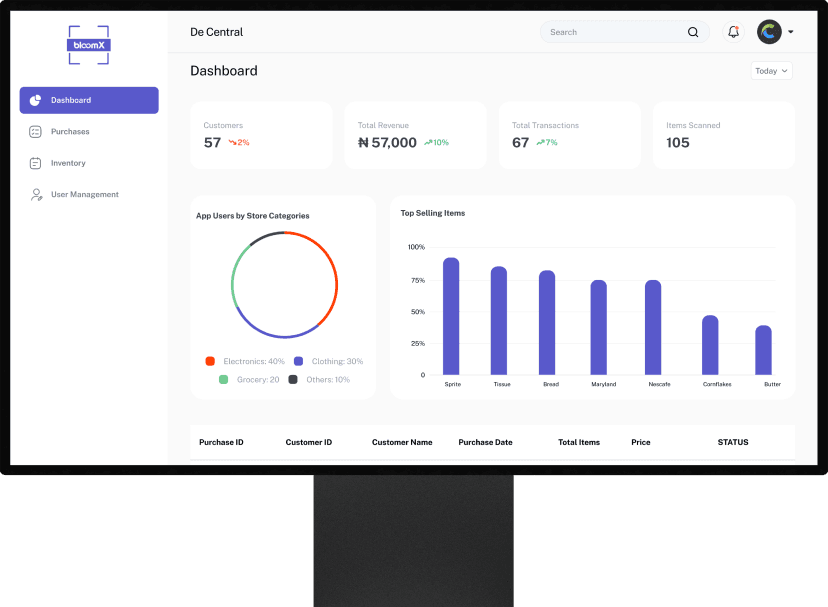The height and width of the screenshot is (607, 828).
Task: Click the STATUS column header
Action: coord(732,442)
